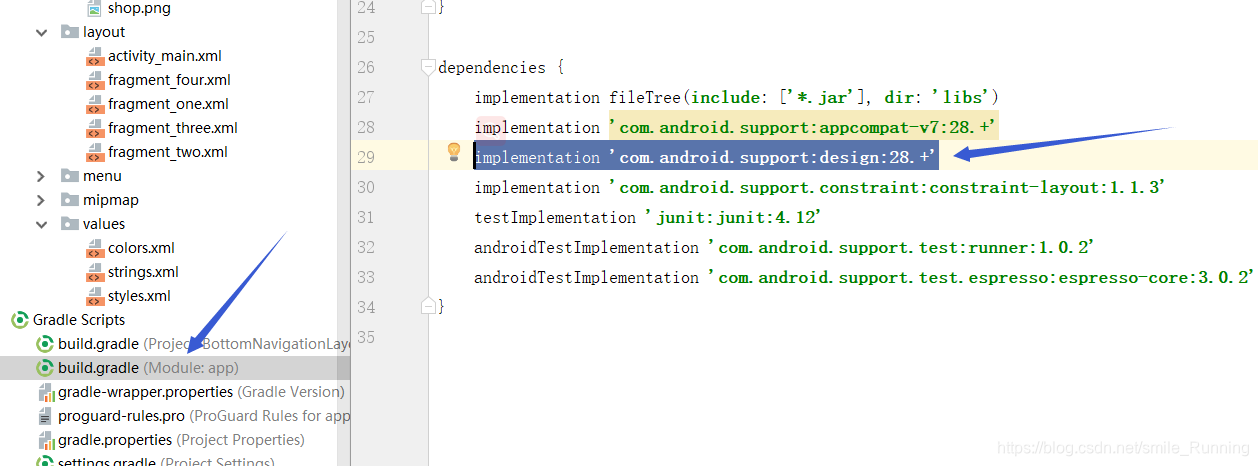Image resolution: width=1258 pixels, height=466 pixels.
Task: Open the shop.png file
Action: (x=139, y=8)
